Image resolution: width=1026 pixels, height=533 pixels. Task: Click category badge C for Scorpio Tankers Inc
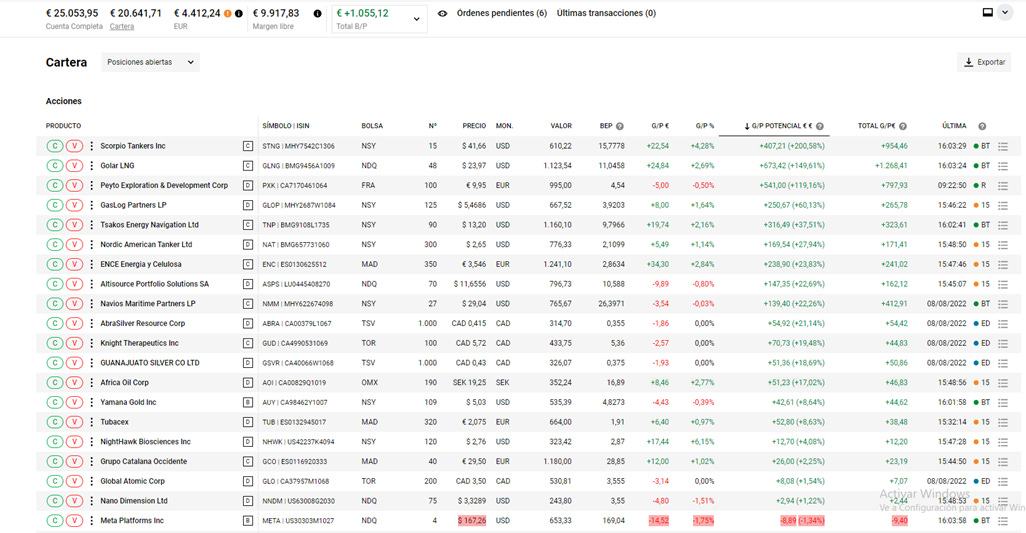click(x=248, y=146)
